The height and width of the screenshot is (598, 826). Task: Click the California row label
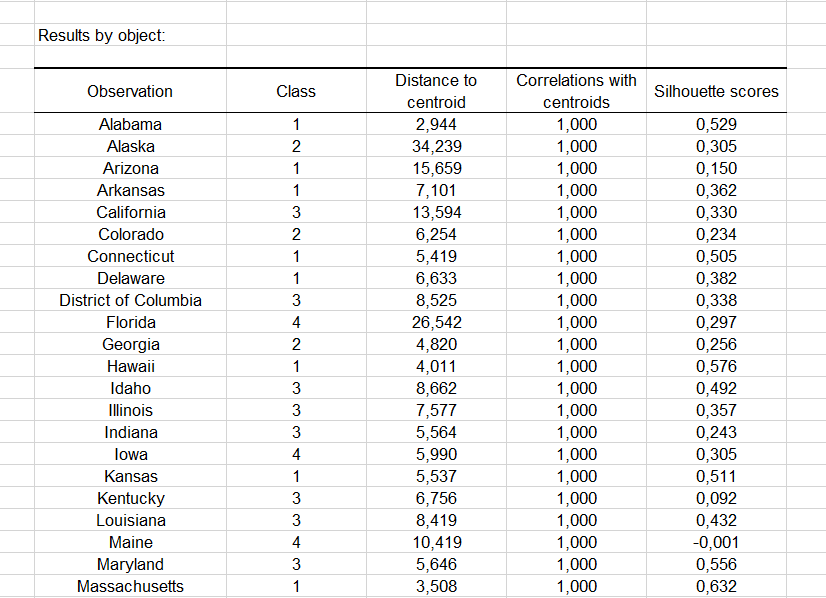pyautogui.click(x=130, y=213)
